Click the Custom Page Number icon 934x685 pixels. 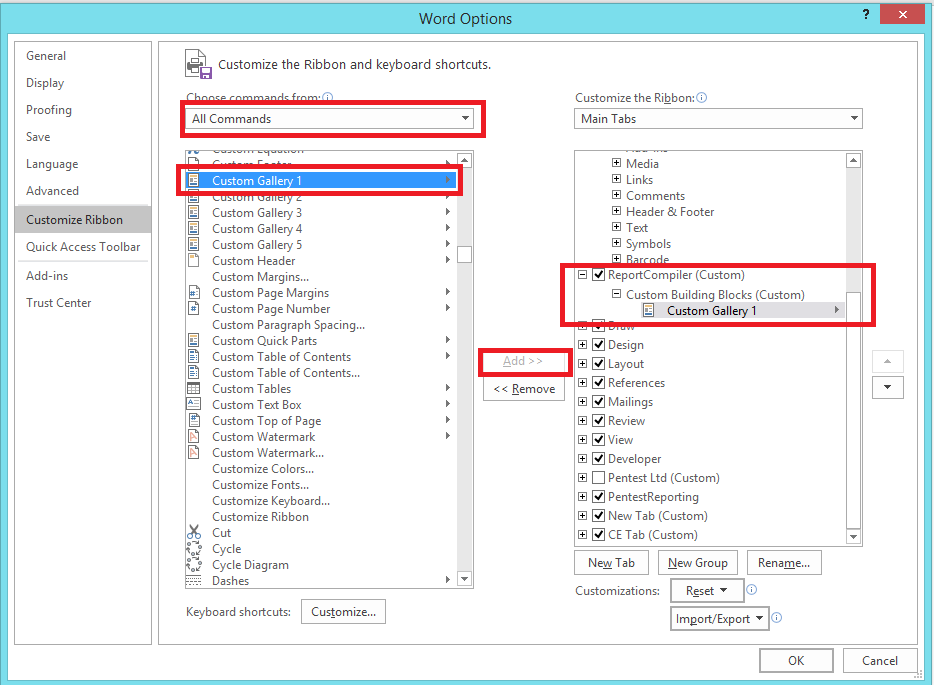[194, 309]
